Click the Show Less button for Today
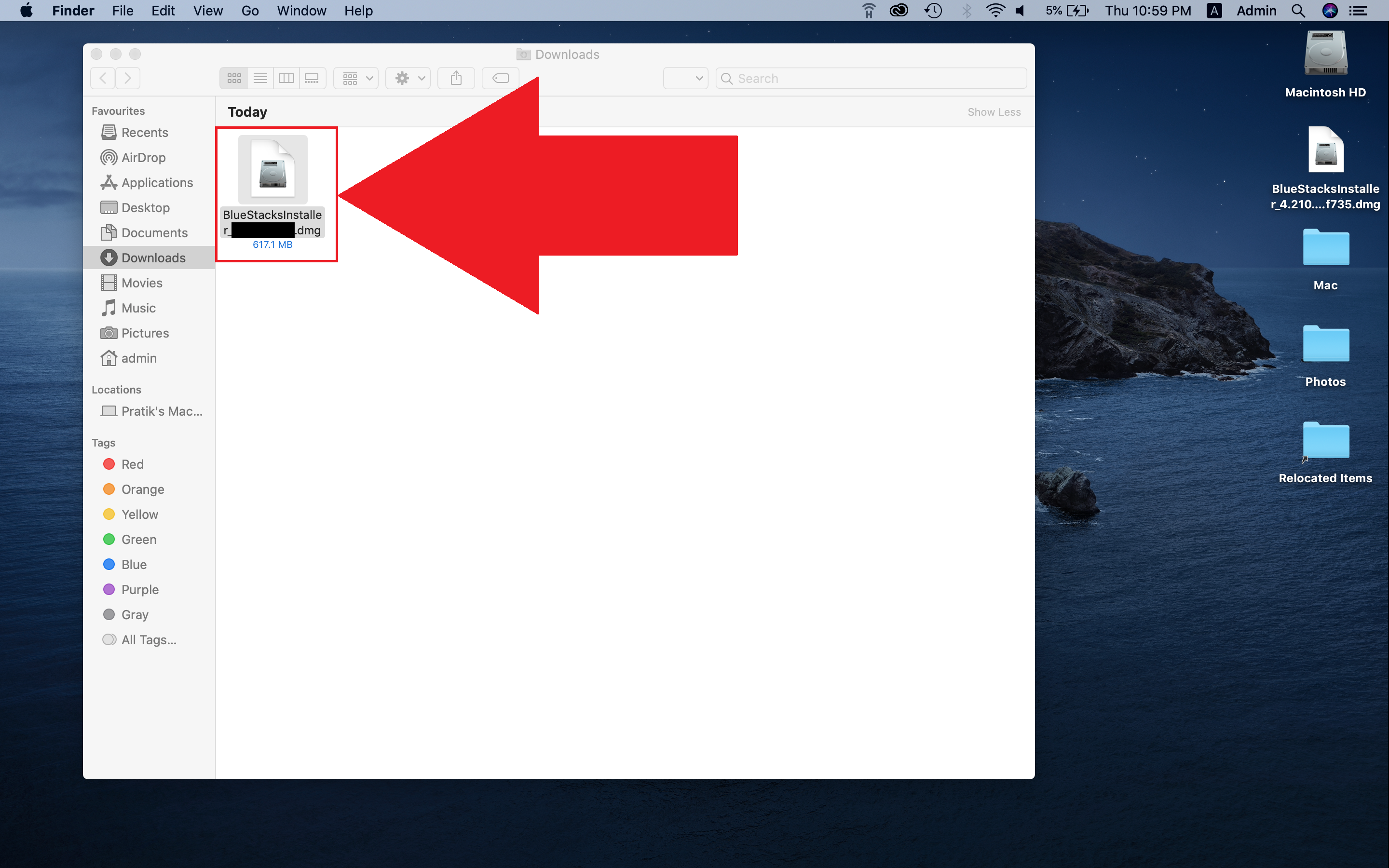The height and width of the screenshot is (868, 1389). coord(993,111)
